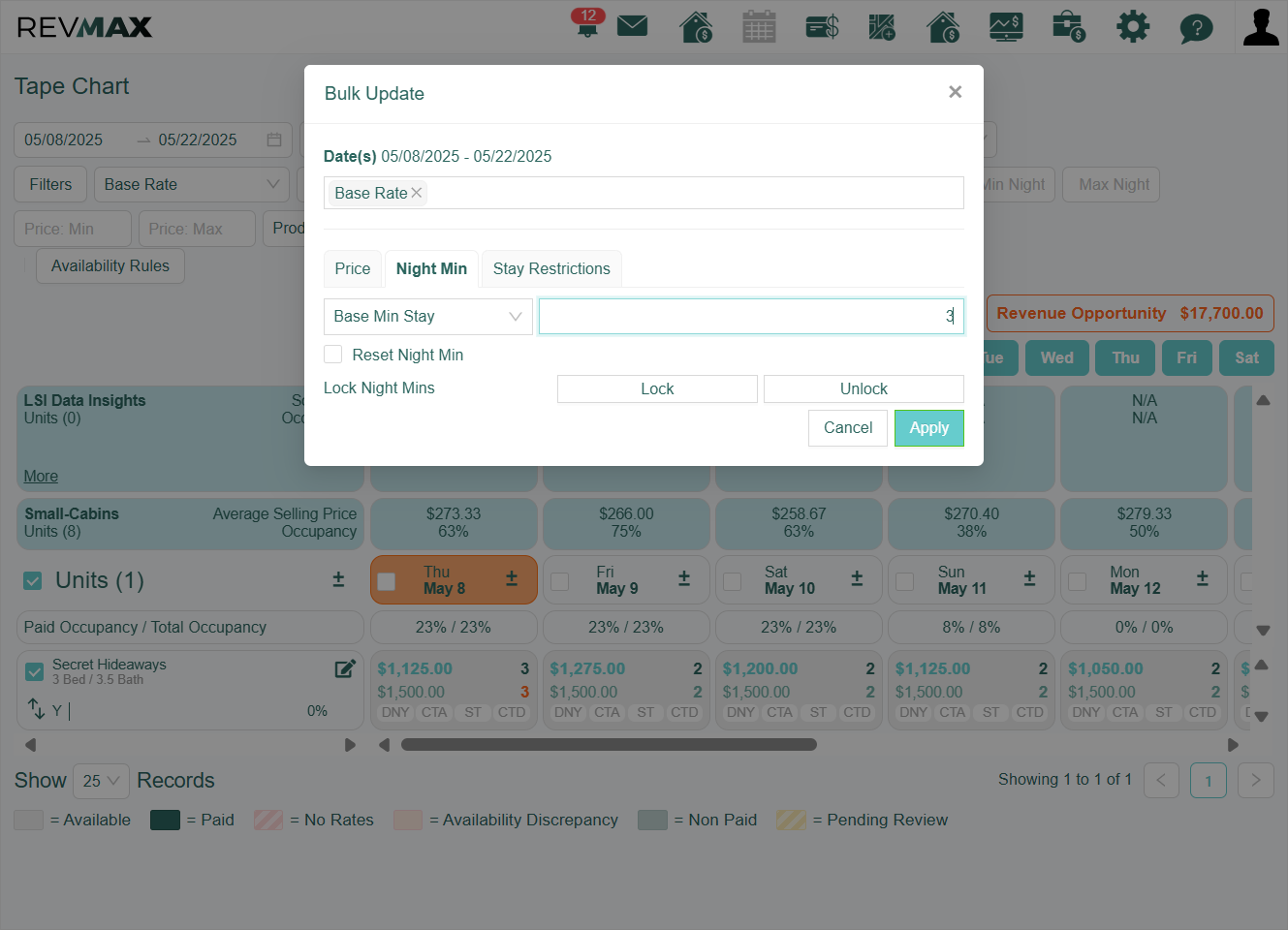
Task: Click the Paid legend color swatch
Action: click(165, 821)
